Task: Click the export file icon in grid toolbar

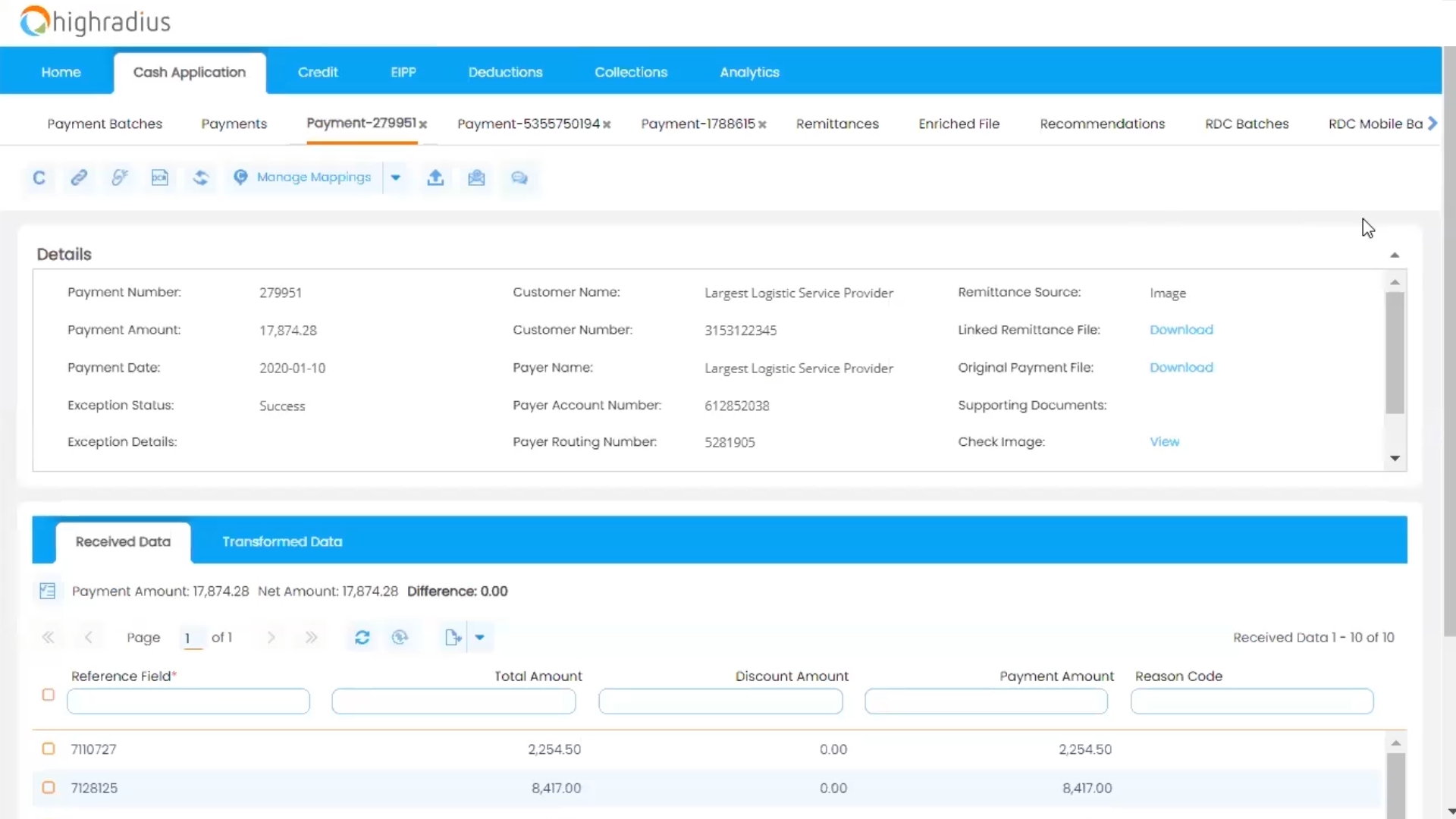Action: (x=453, y=638)
